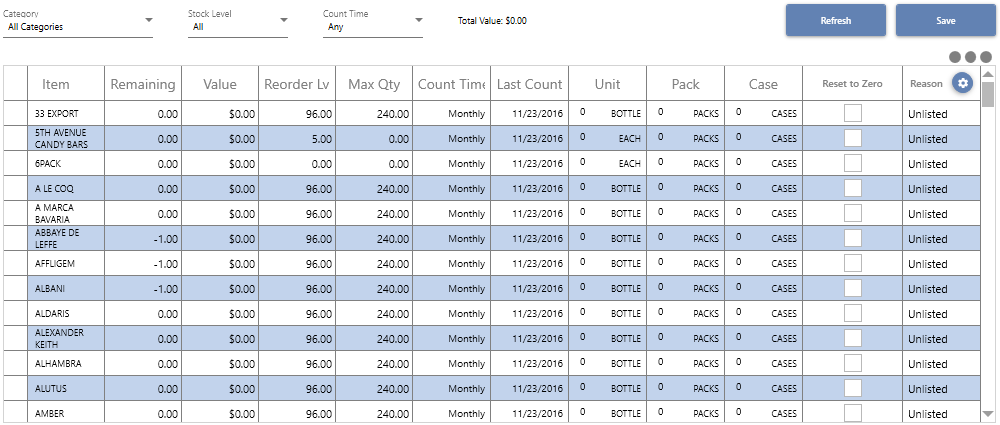This screenshot has width=1000, height=425.
Task: Grab the vertical scrollbar thumb
Action: click(988, 94)
